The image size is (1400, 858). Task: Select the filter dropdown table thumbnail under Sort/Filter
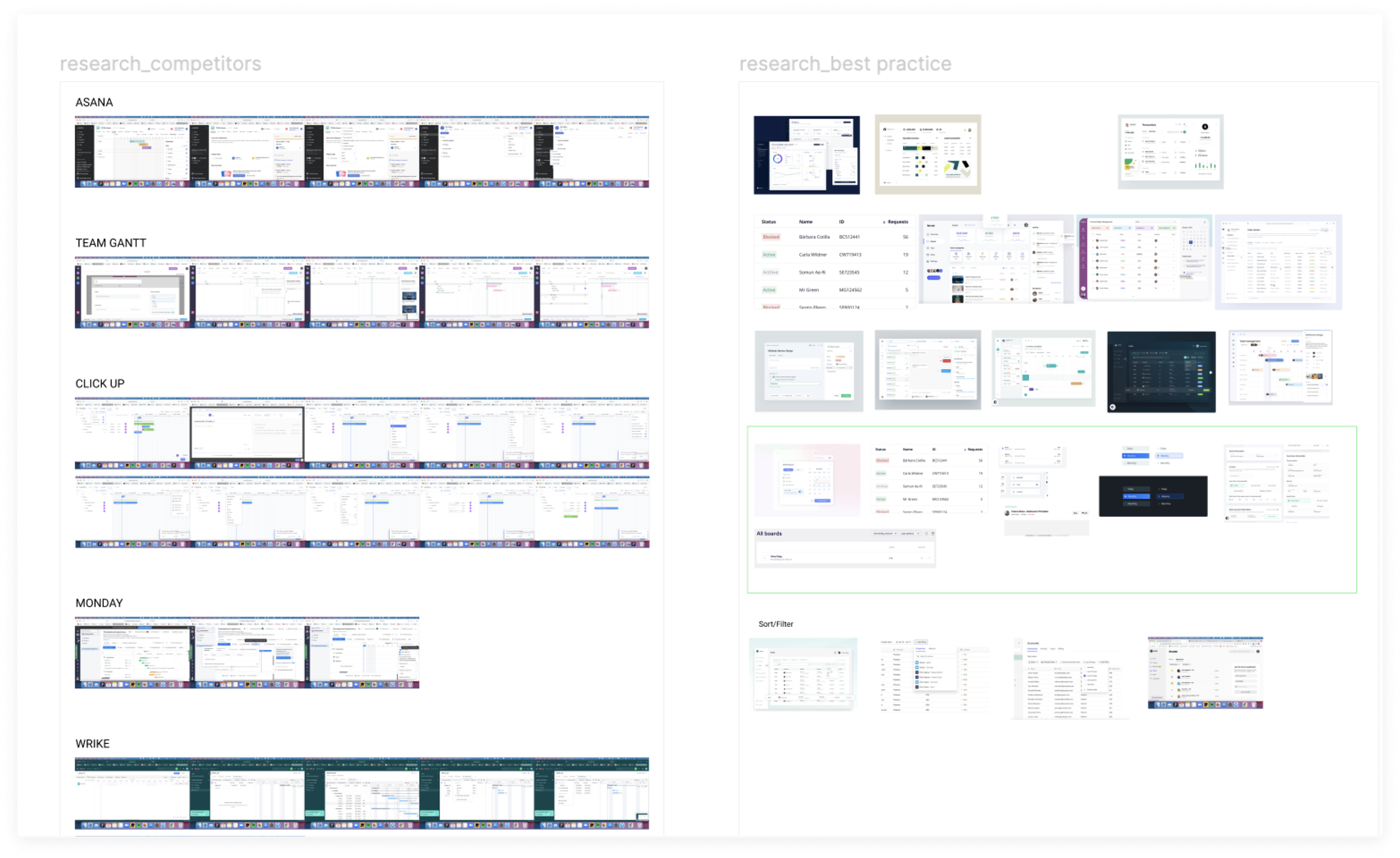934,677
